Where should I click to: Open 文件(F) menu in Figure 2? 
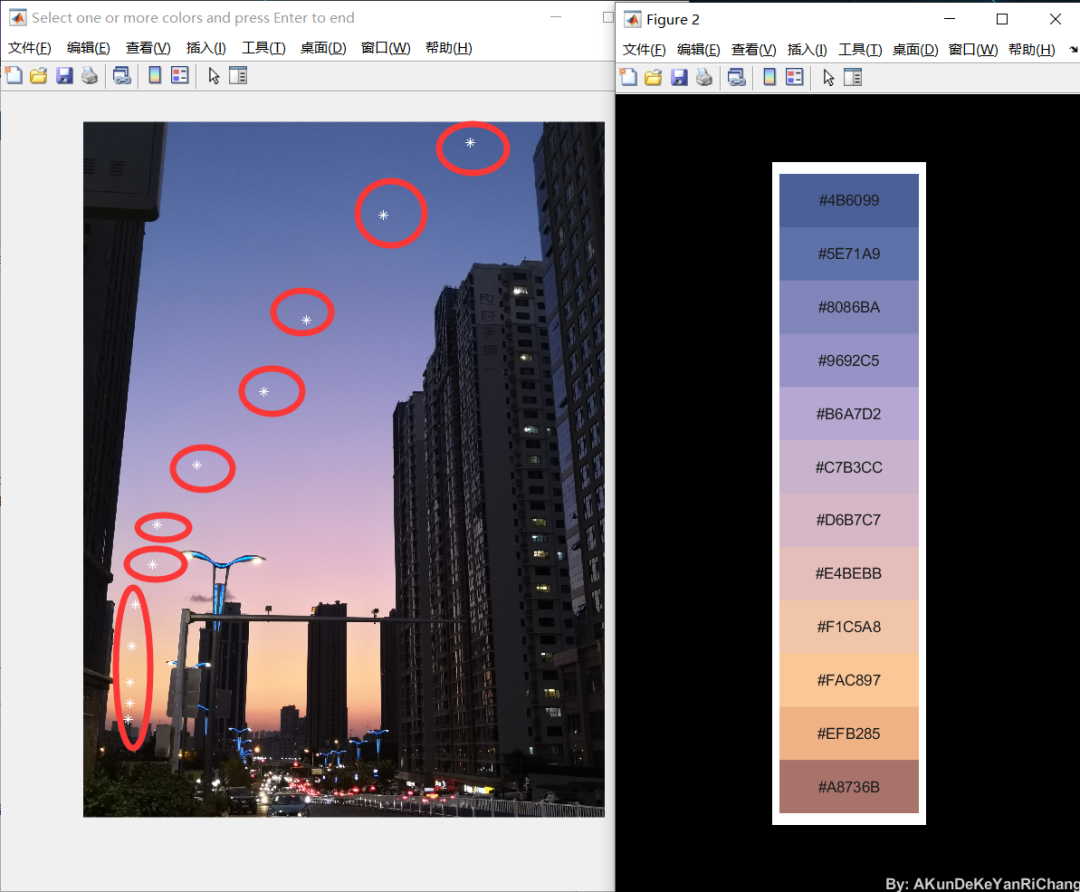click(644, 50)
